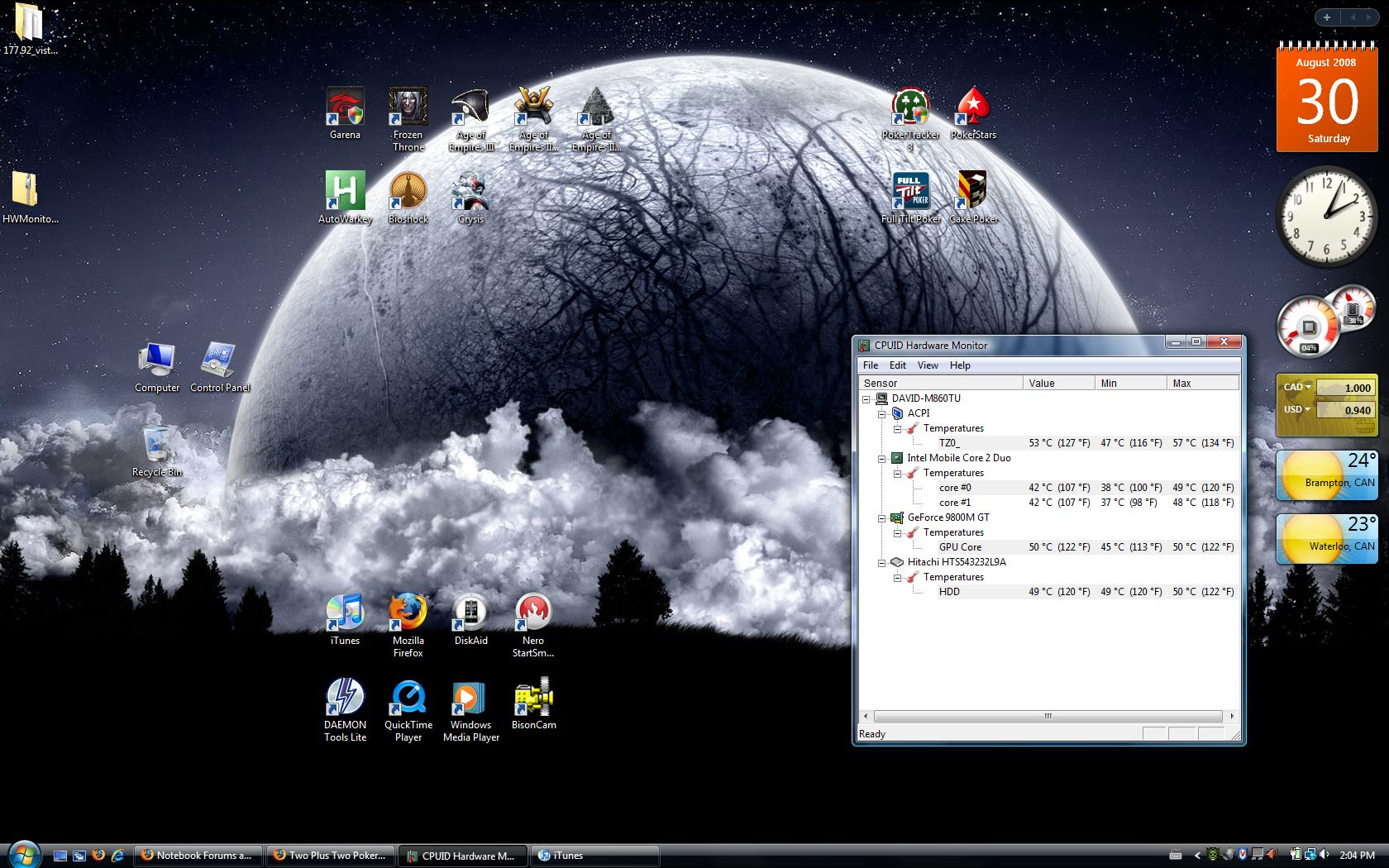Open the Computer desktop icon
This screenshot has width=1389, height=868.
click(157, 367)
